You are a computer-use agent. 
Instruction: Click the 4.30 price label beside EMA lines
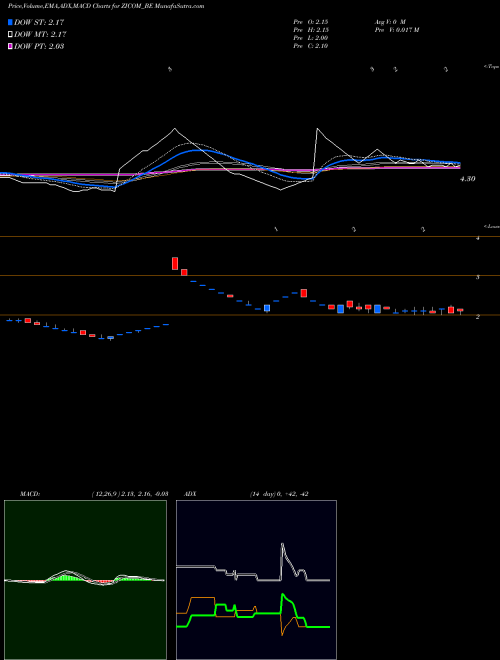468,179
